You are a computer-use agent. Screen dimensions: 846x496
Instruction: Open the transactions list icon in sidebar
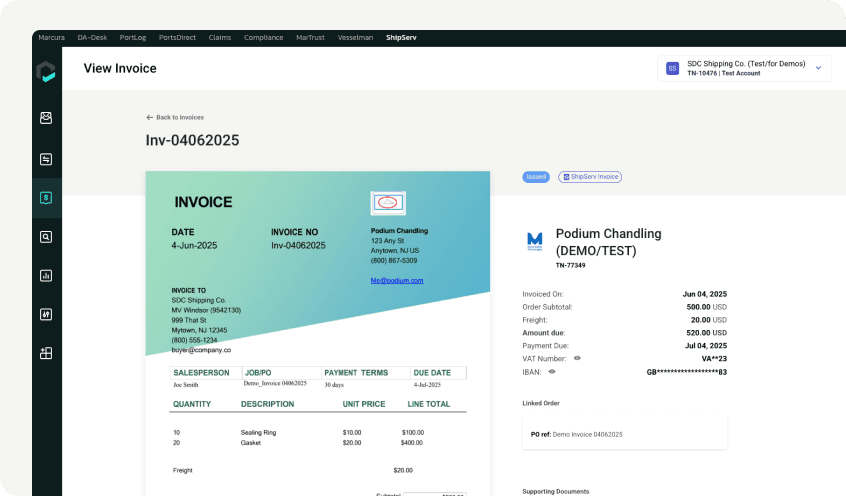click(46, 159)
